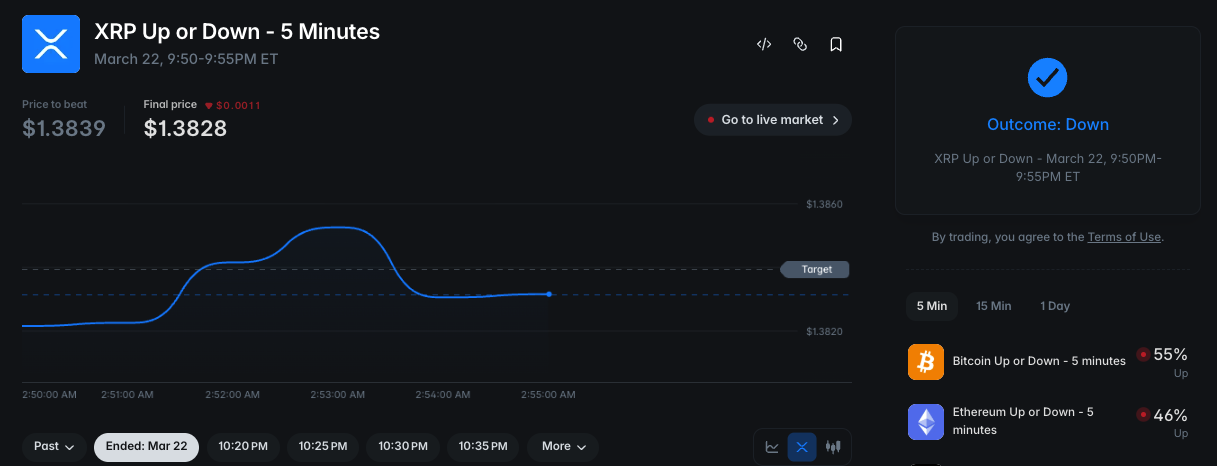Switch to the line chart view
The width and height of the screenshot is (1217, 466).
[772, 447]
